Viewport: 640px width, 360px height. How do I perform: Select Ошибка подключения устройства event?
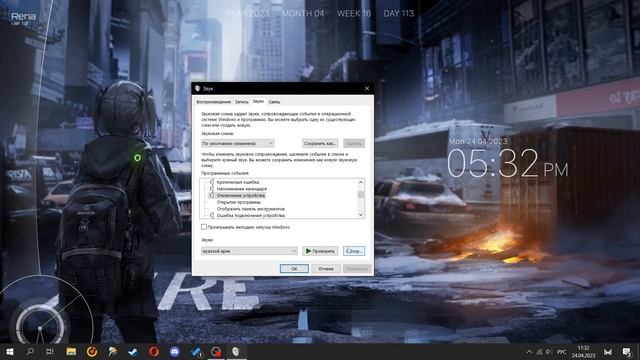point(251,215)
